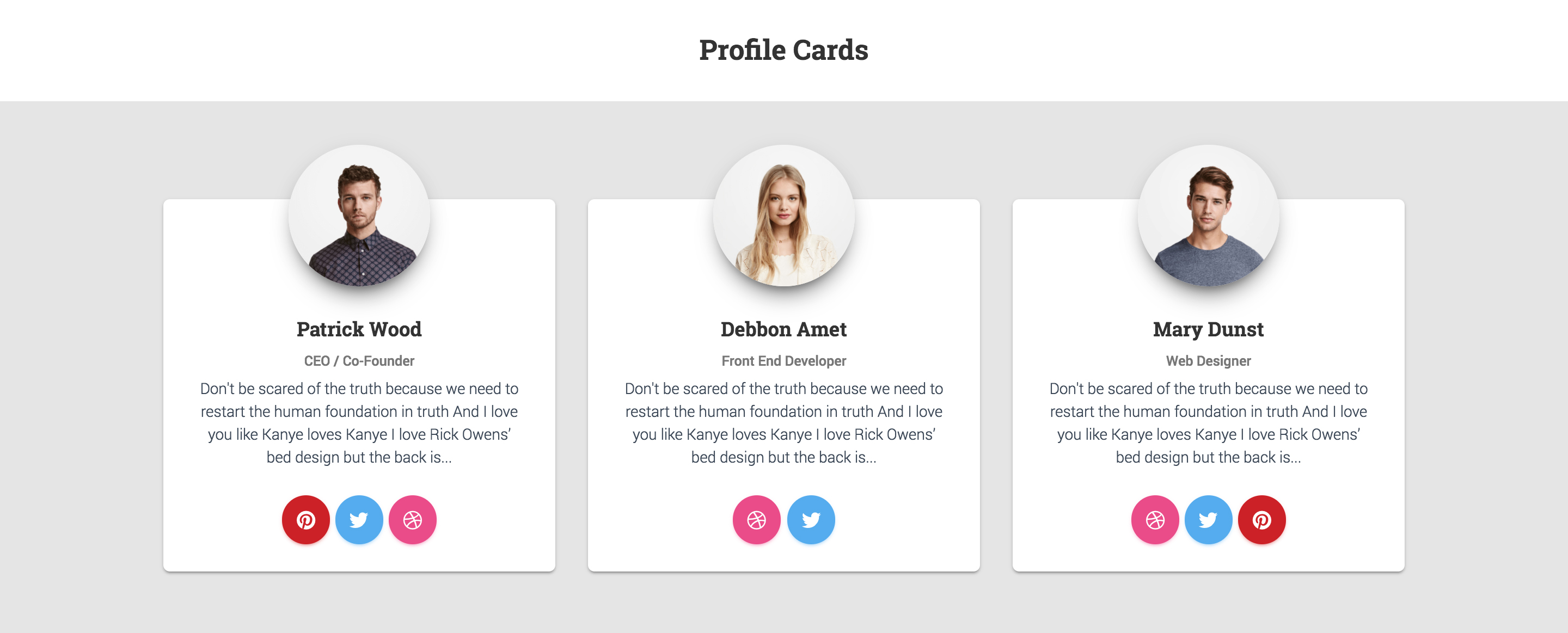Click the Mary Dunst name heading

[1208, 329]
